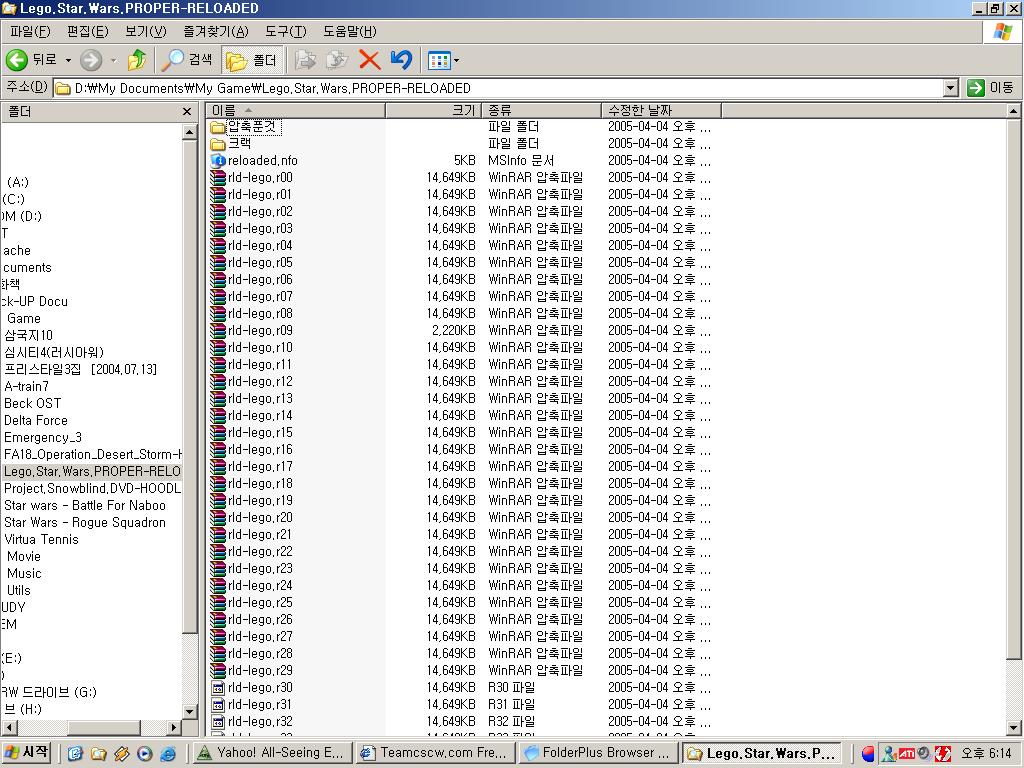Open Search (검색) from the toolbar
1024x768 pixels.
pyautogui.click(x=189, y=60)
